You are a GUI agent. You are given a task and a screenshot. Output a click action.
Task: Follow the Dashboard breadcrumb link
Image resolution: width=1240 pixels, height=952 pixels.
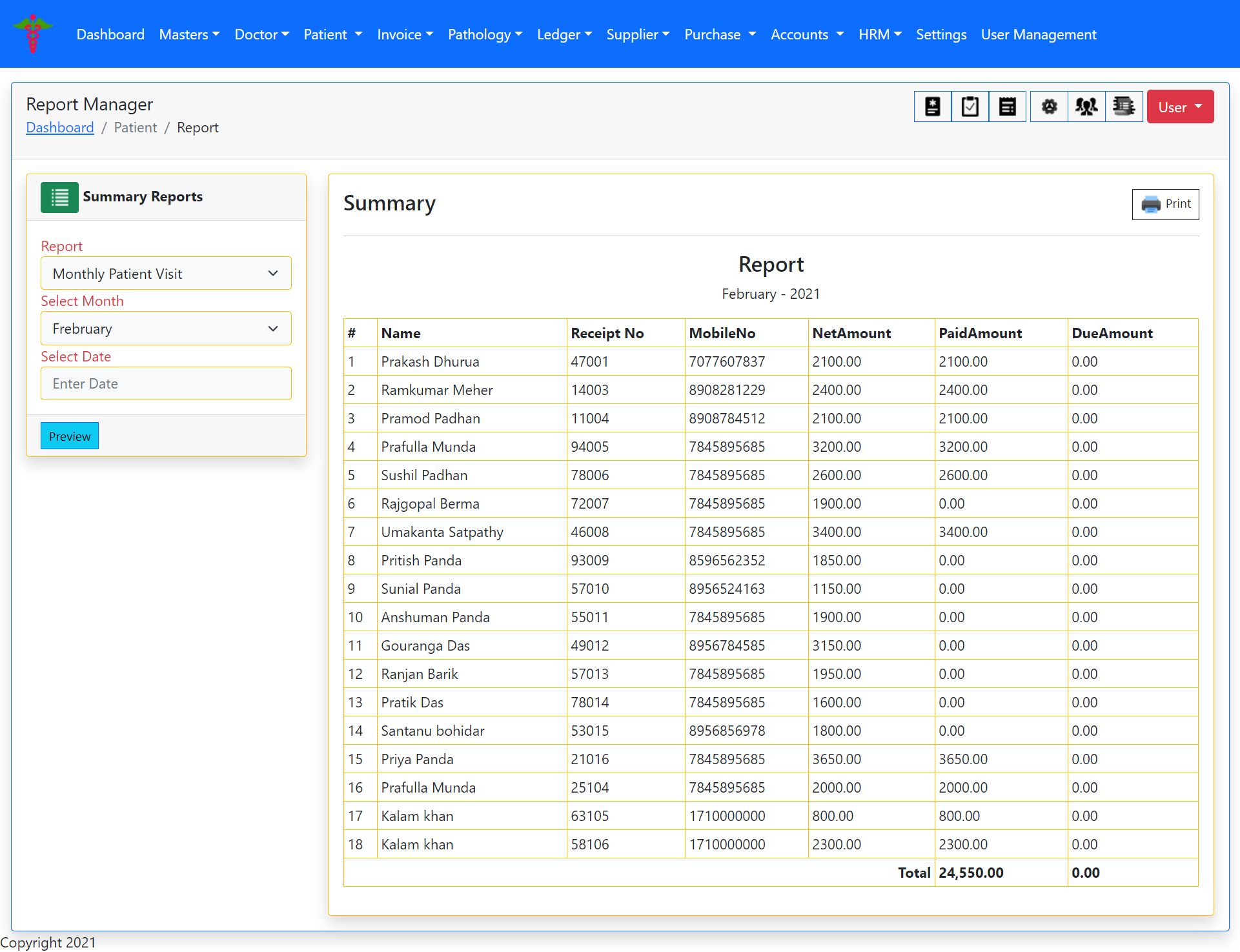(60, 128)
